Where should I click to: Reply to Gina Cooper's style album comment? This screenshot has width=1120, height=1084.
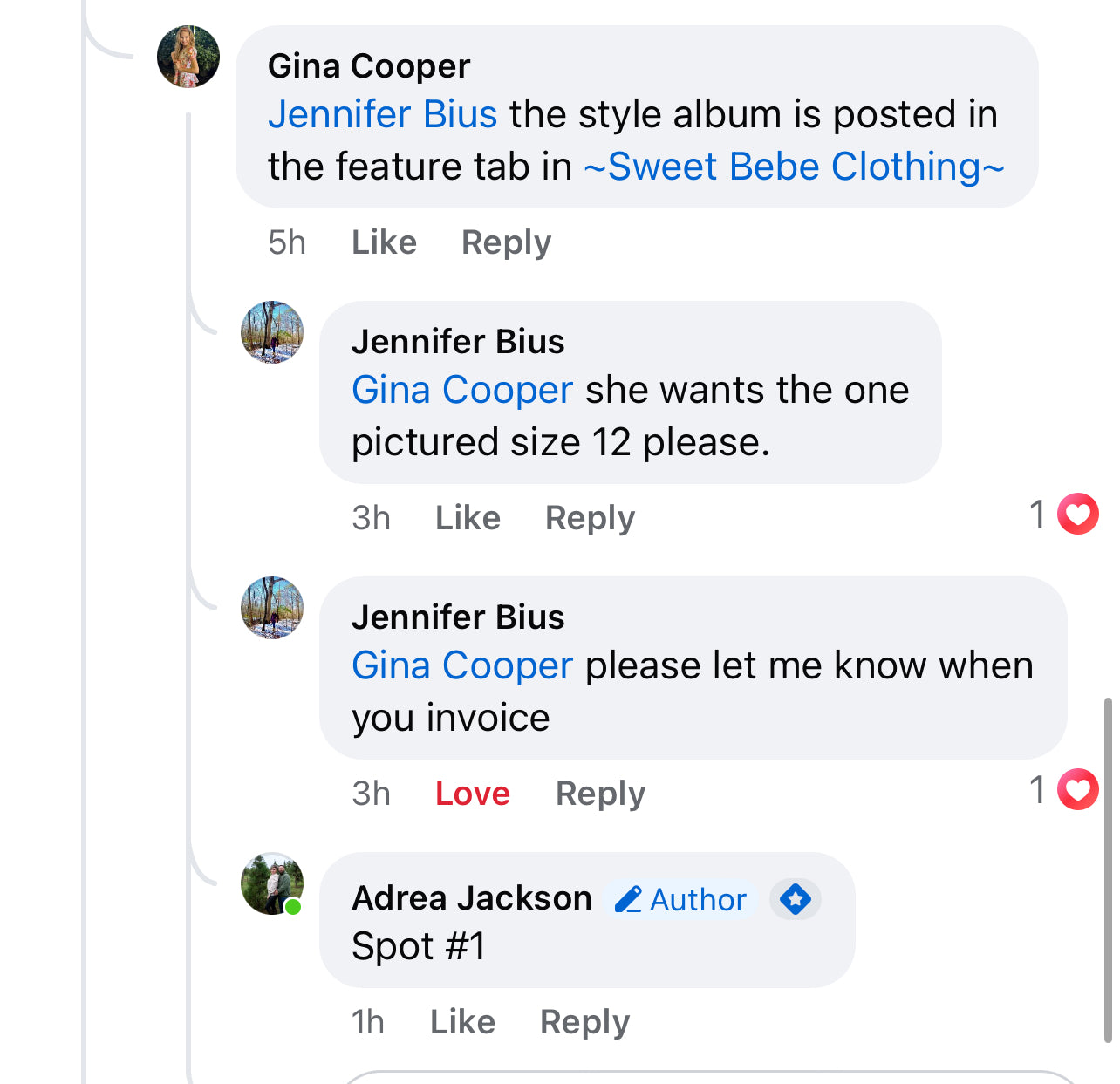(x=506, y=242)
